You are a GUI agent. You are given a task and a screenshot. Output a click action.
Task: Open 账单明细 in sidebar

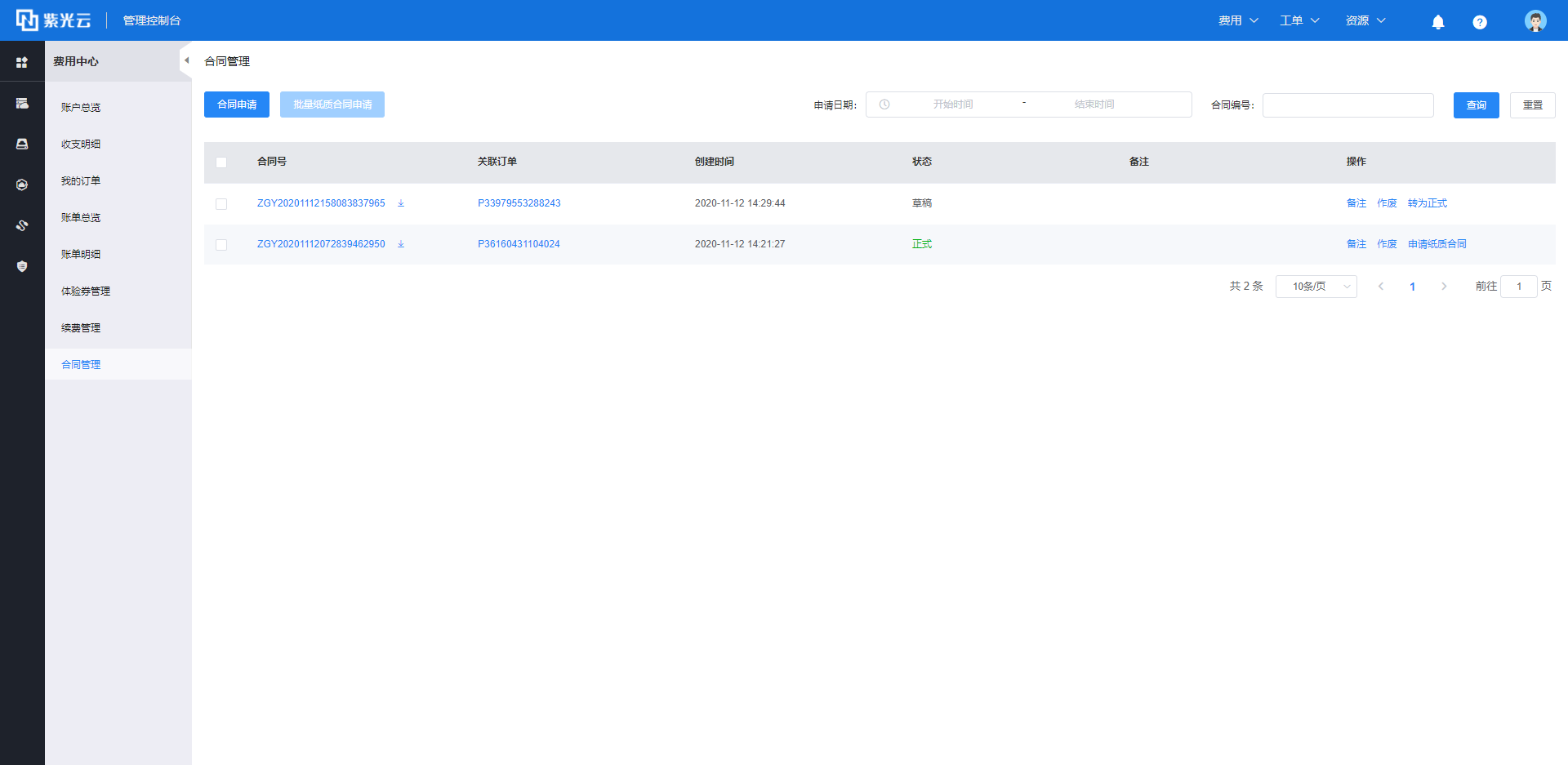pyautogui.click(x=81, y=255)
